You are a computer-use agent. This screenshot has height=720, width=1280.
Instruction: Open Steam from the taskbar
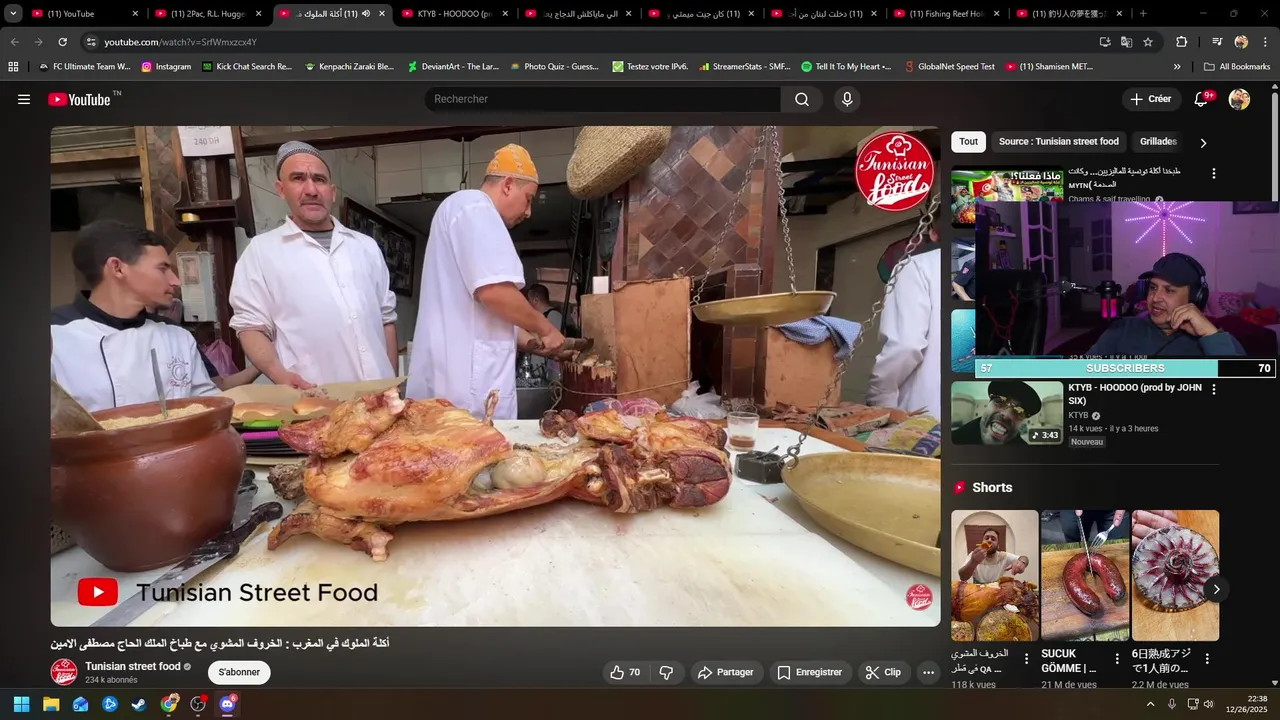coord(139,704)
